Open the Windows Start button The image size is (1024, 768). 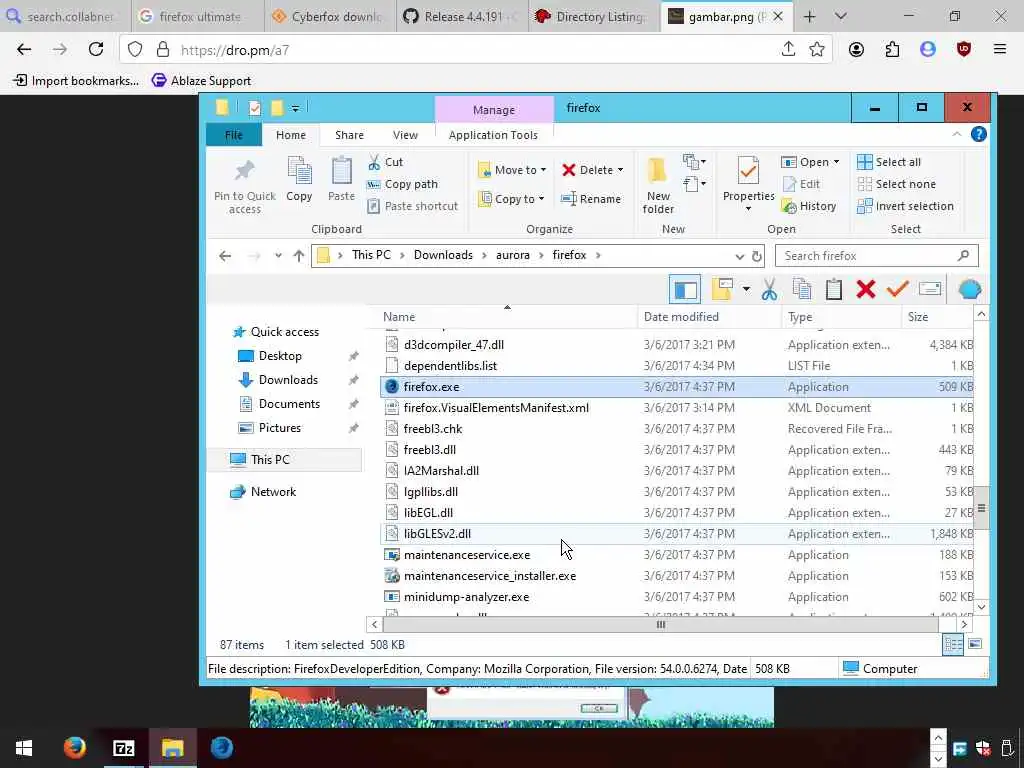[x=24, y=748]
